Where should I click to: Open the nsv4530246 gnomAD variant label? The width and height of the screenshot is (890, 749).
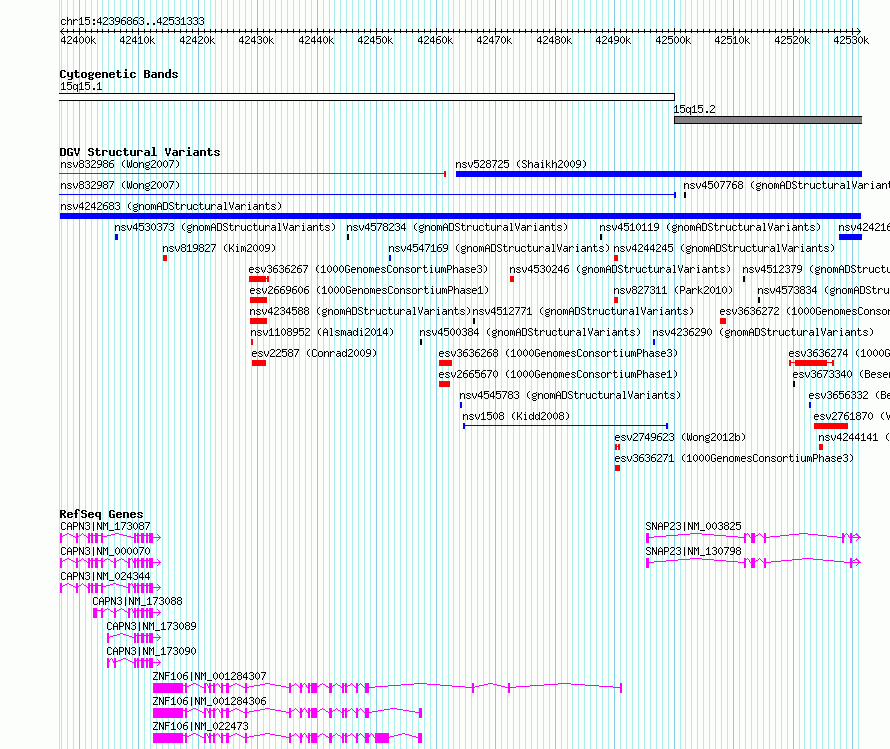click(620, 270)
